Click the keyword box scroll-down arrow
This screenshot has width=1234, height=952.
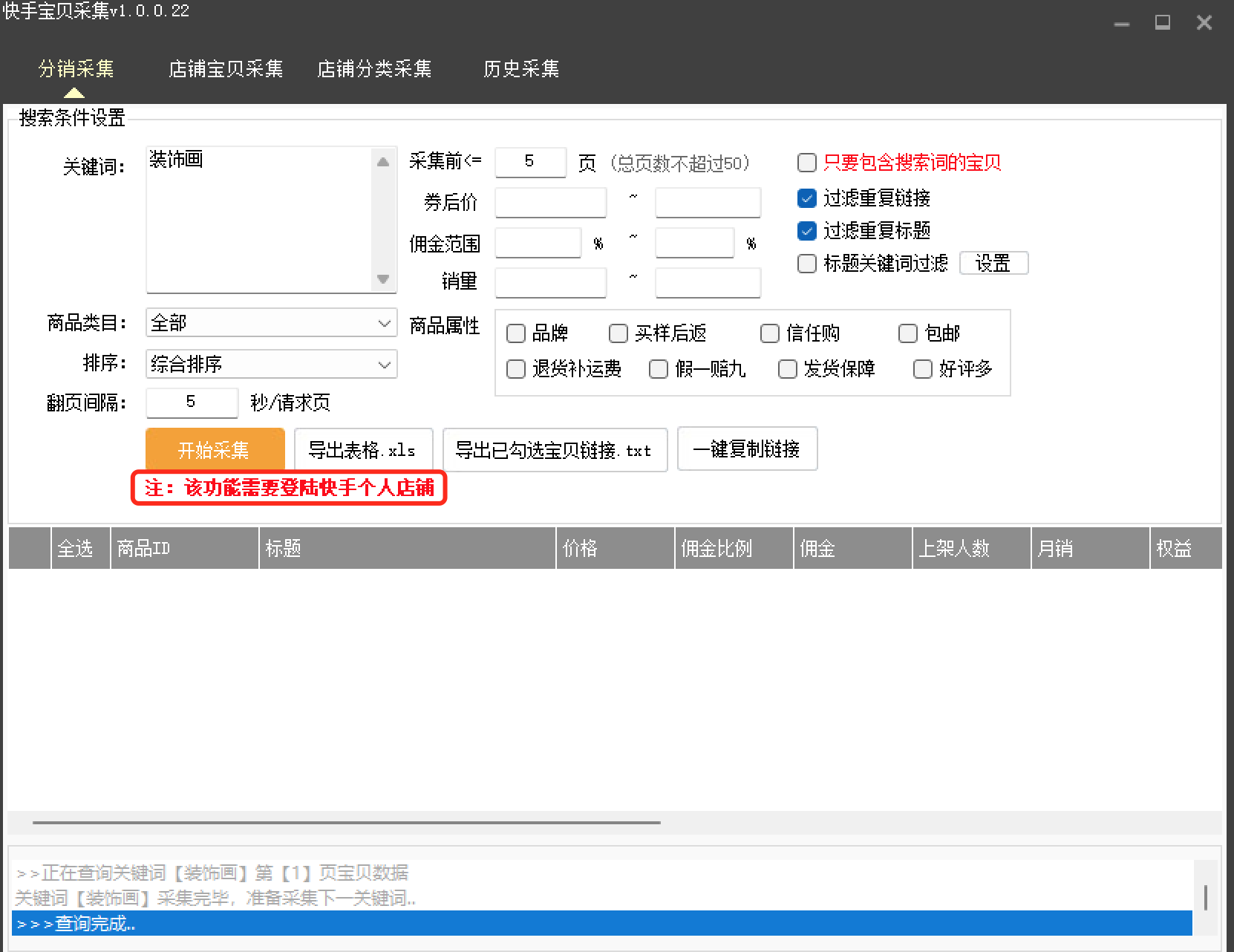tap(383, 279)
